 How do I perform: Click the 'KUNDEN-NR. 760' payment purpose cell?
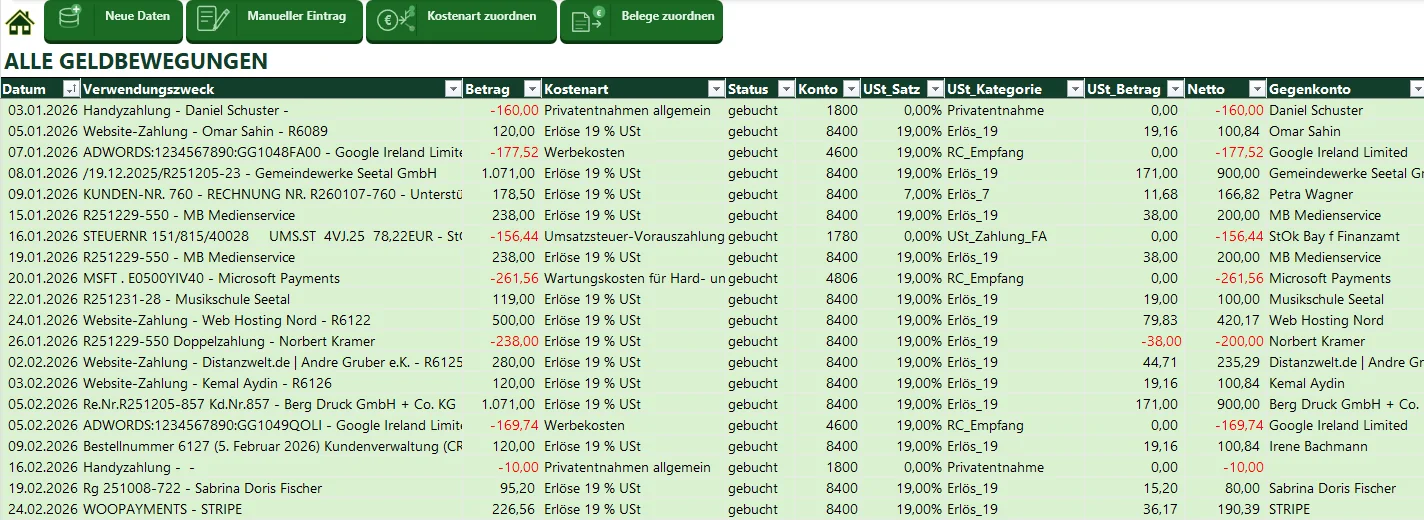272,194
